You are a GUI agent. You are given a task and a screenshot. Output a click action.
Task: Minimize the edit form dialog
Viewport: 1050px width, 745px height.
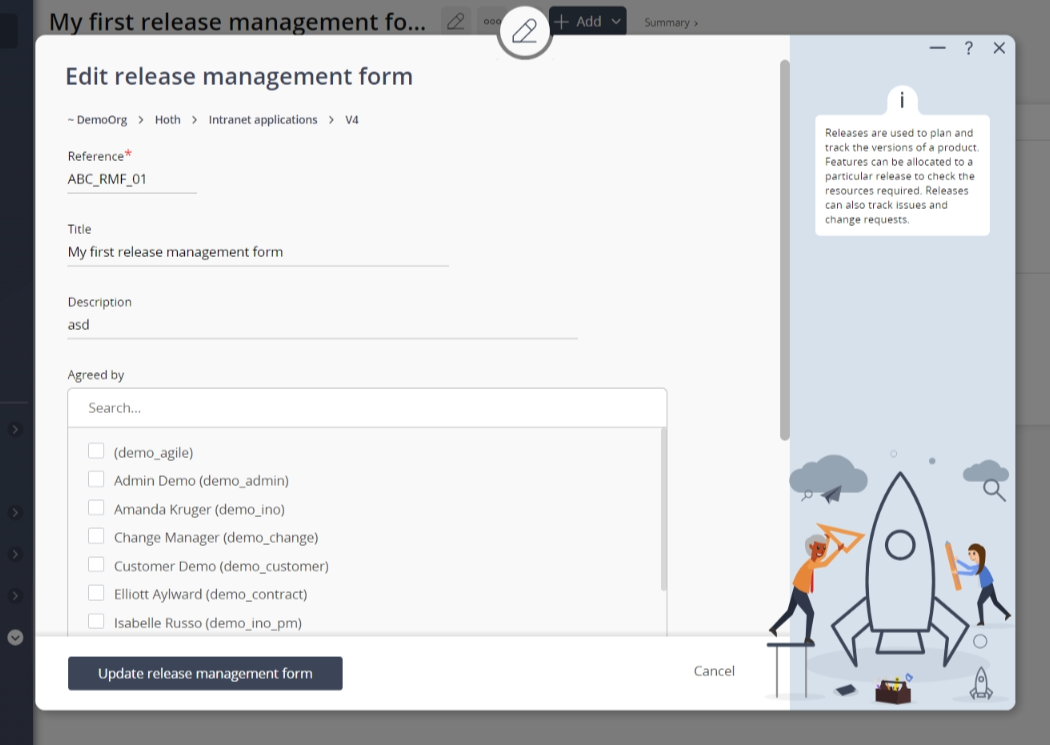pyautogui.click(x=937, y=48)
